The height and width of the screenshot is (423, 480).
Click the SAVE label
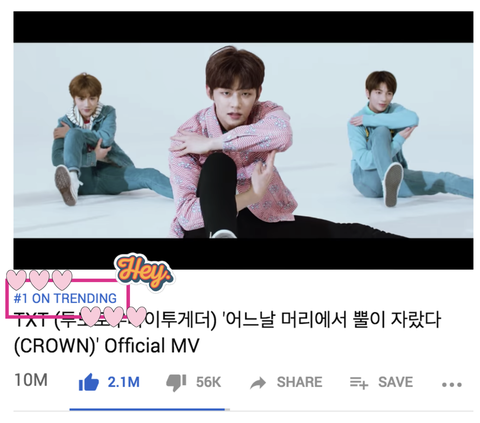pos(395,382)
